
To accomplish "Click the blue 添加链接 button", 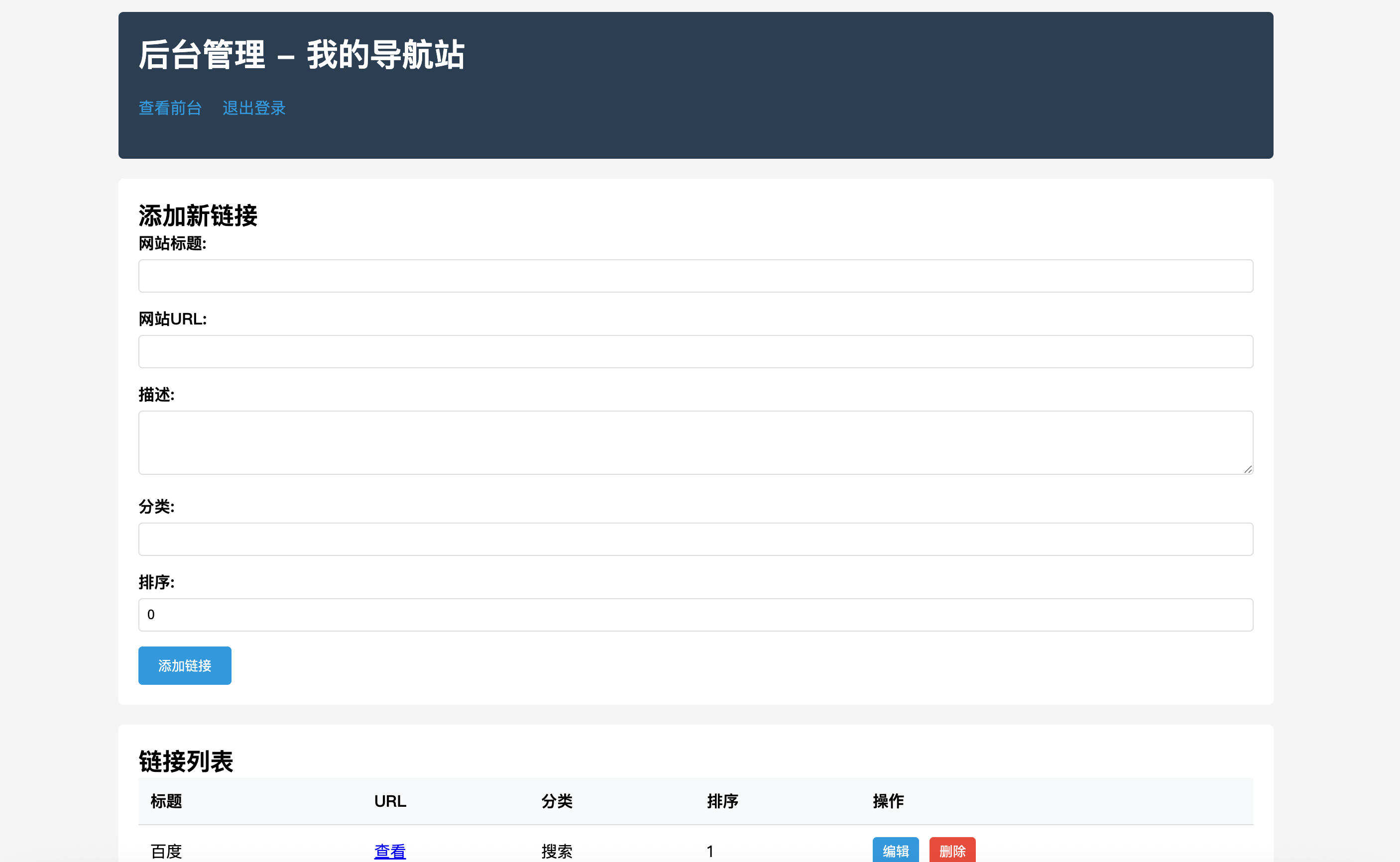I will click(x=184, y=665).
